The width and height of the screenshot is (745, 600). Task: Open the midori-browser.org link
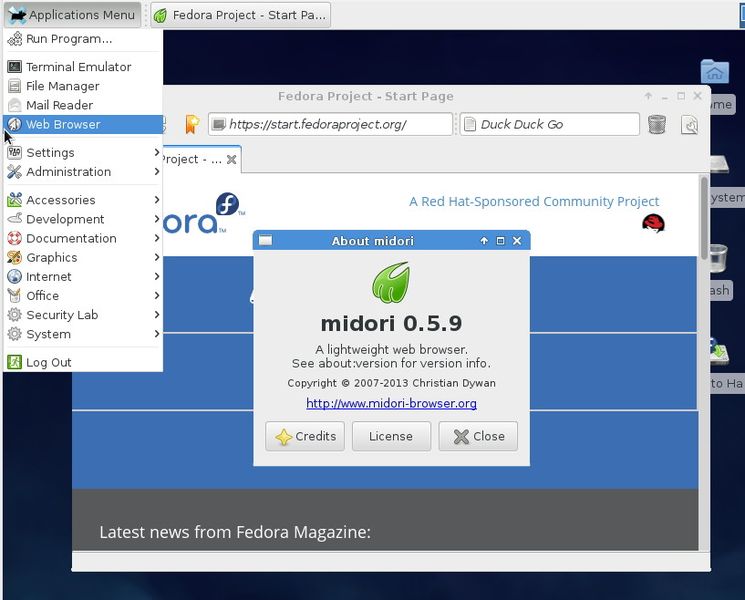392,403
